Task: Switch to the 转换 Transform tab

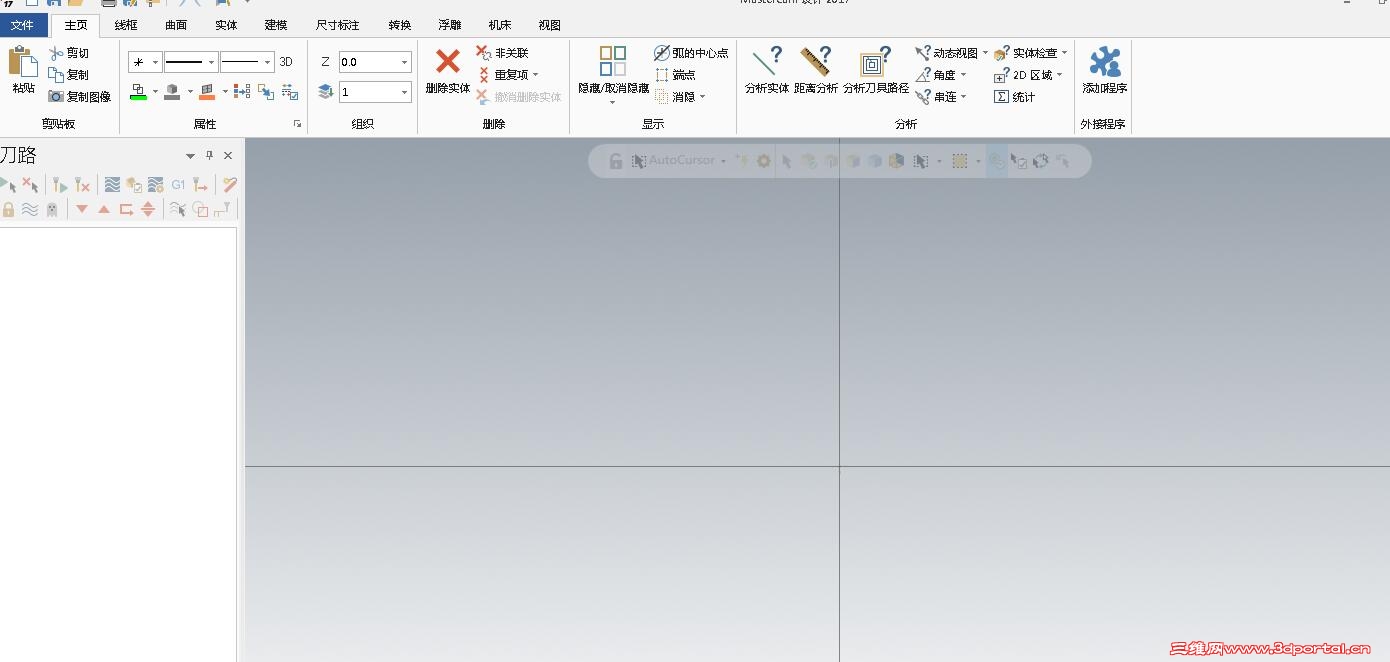Action: click(400, 25)
